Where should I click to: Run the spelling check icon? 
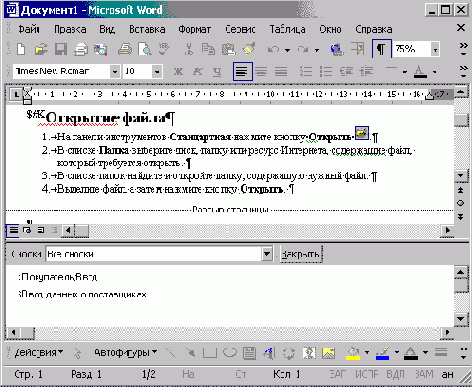point(164,49)
